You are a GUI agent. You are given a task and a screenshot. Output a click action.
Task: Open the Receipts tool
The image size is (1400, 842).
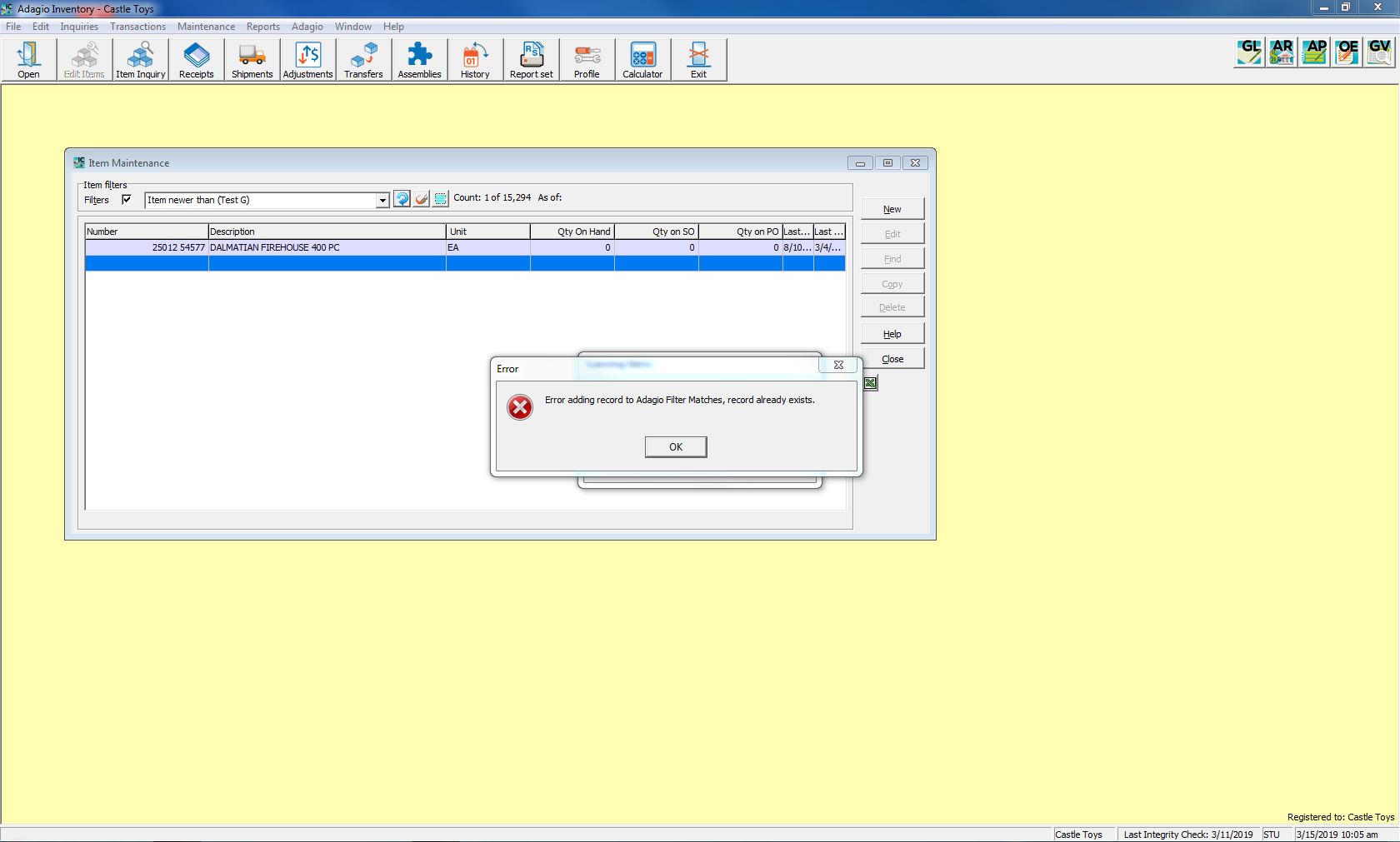[196, 60]
